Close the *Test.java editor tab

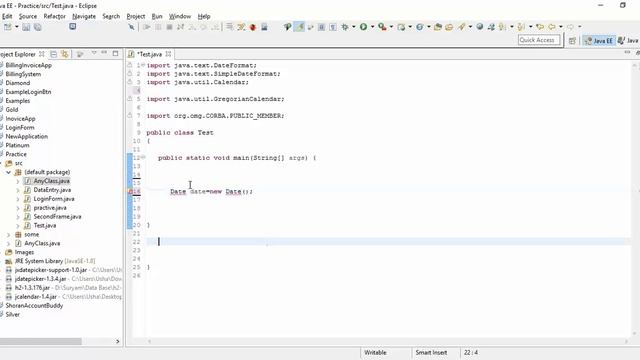[x=168, y=54]
